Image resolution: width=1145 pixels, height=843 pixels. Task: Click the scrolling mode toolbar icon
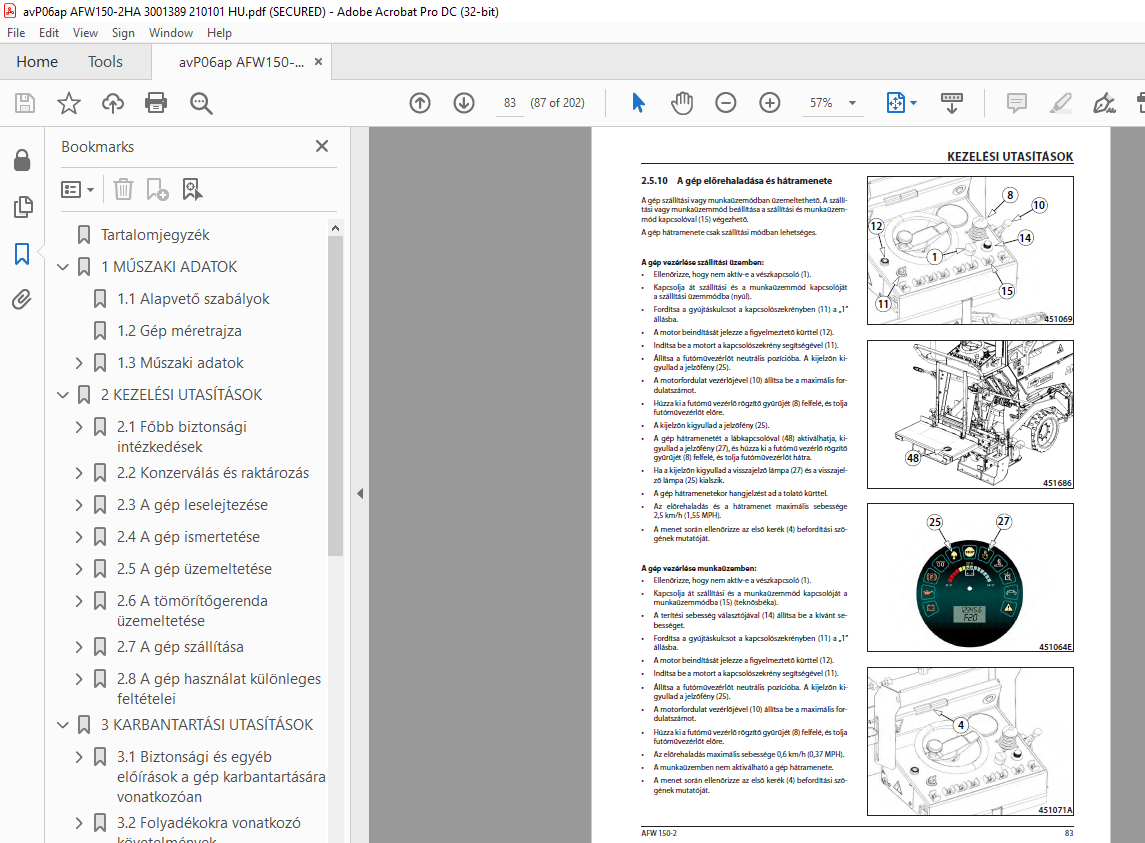click(x=951, y=103)
